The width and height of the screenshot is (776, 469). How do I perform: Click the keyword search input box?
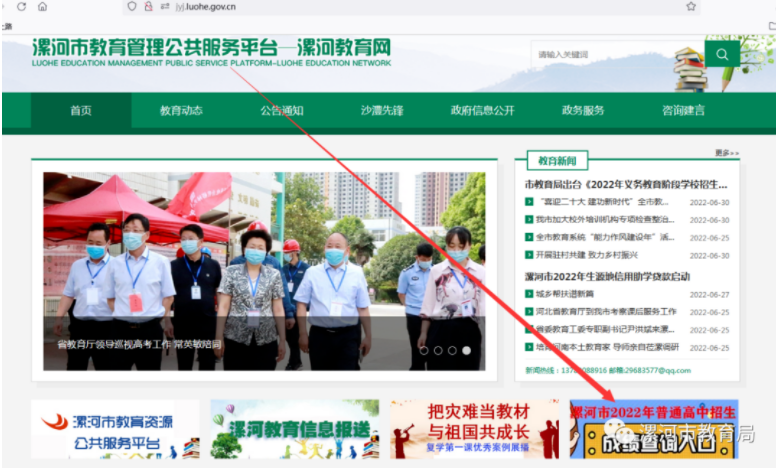[616, 54]
